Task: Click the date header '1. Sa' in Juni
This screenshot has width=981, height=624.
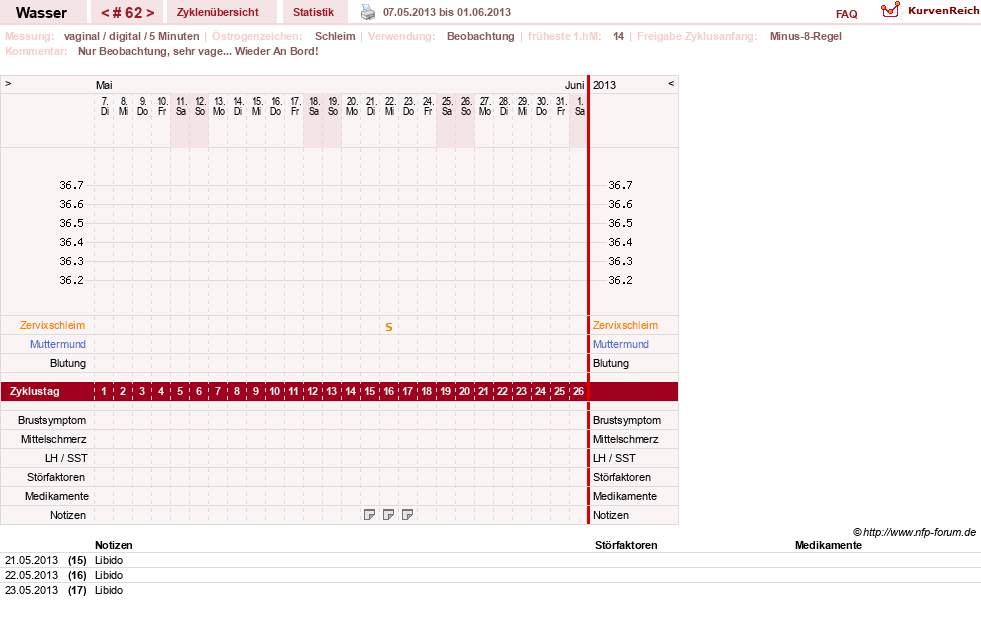Action: pos(580,106)
